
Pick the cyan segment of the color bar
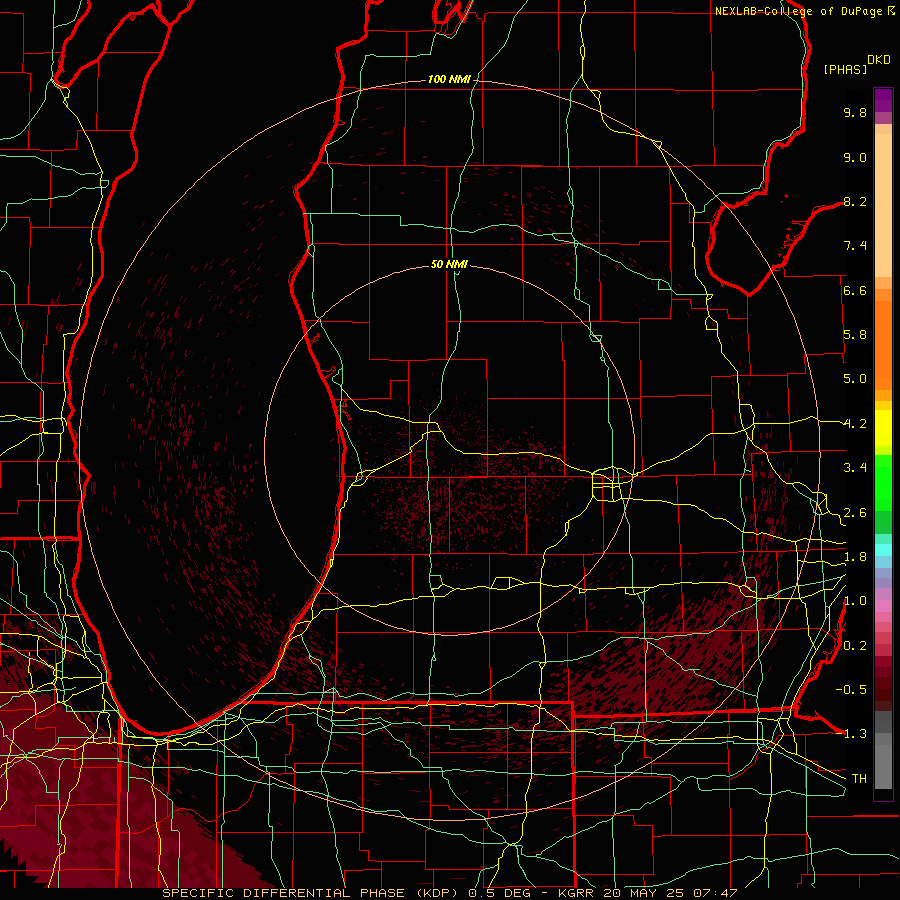point(883,549)
